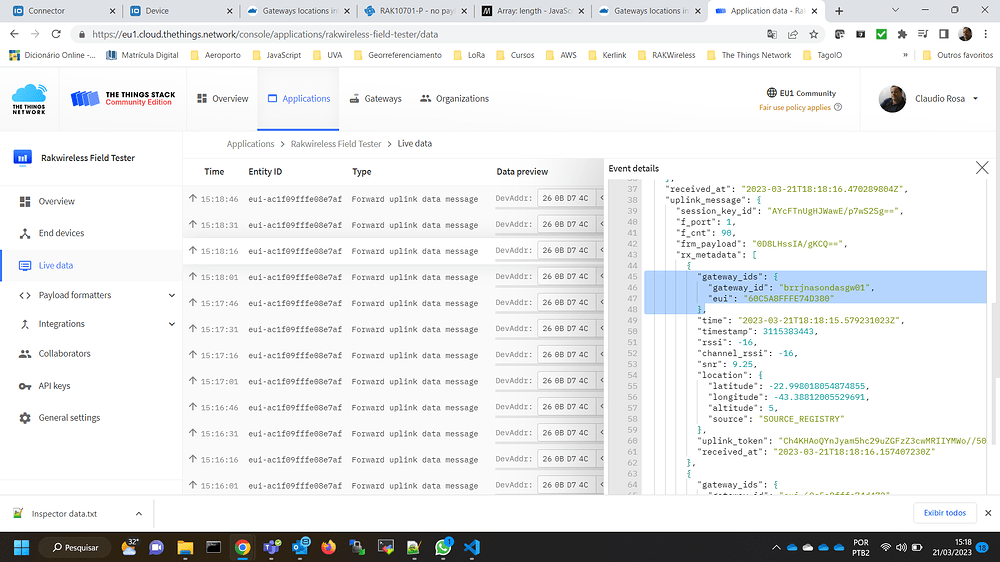
Task: Open the RAKWireless bookmarks folder
Action: click(x=666, y=55)
